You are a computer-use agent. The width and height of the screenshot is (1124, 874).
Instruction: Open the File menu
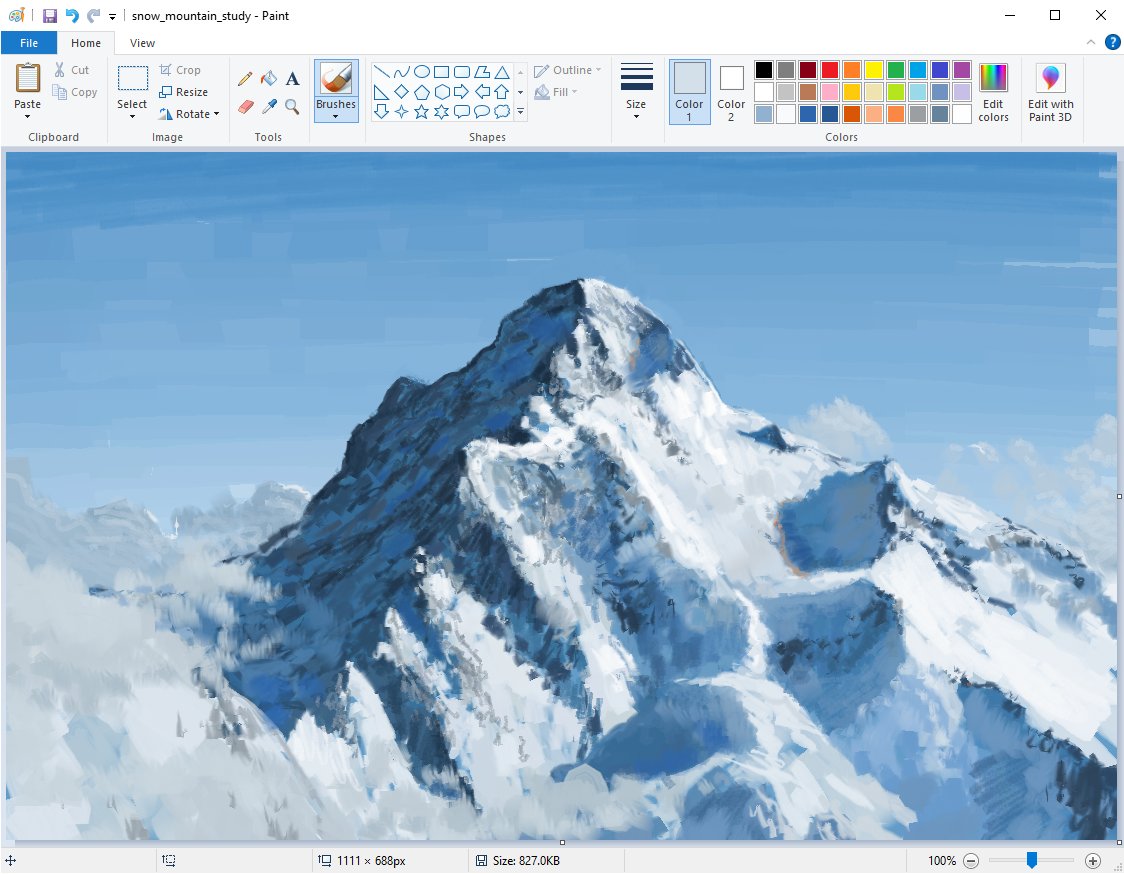click(29, 43)
